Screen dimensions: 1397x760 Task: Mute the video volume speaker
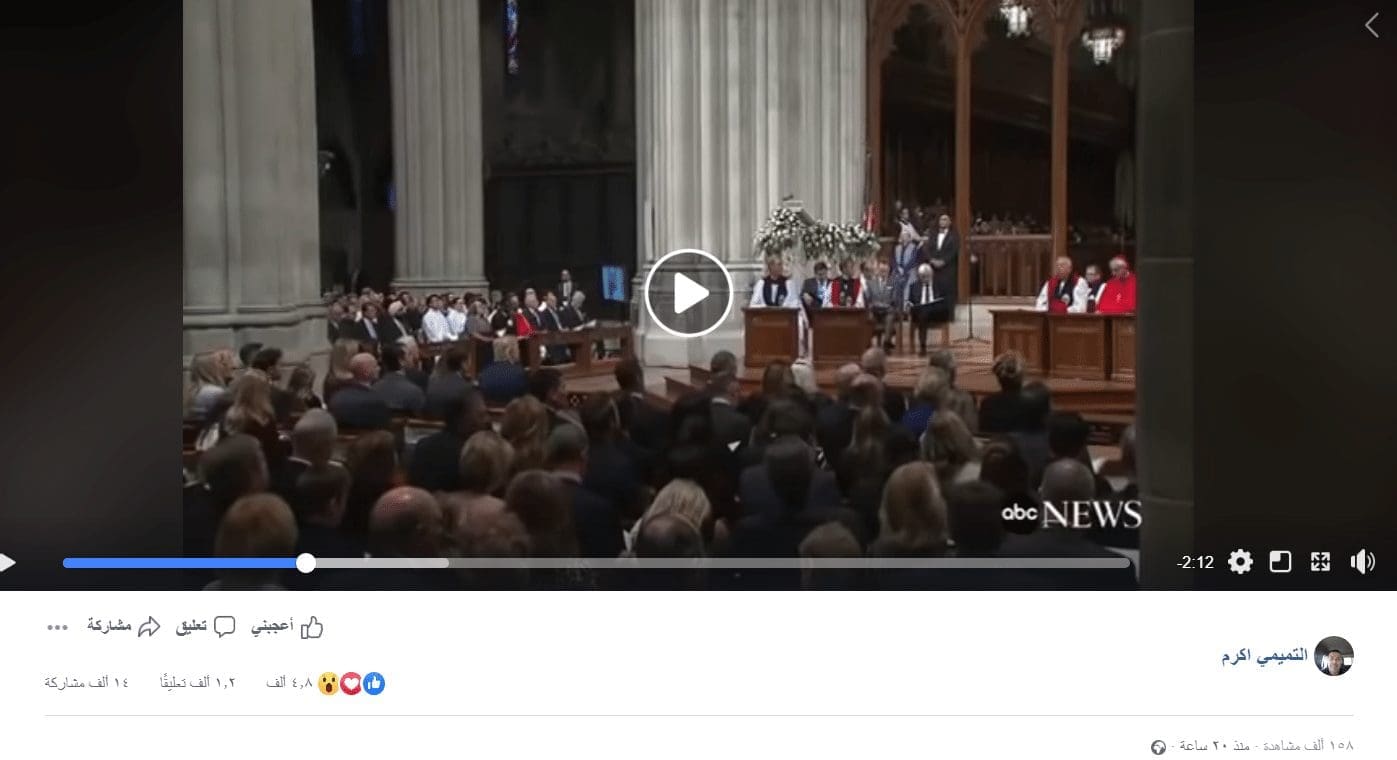pyautogui.click(x=1362, y=562)
